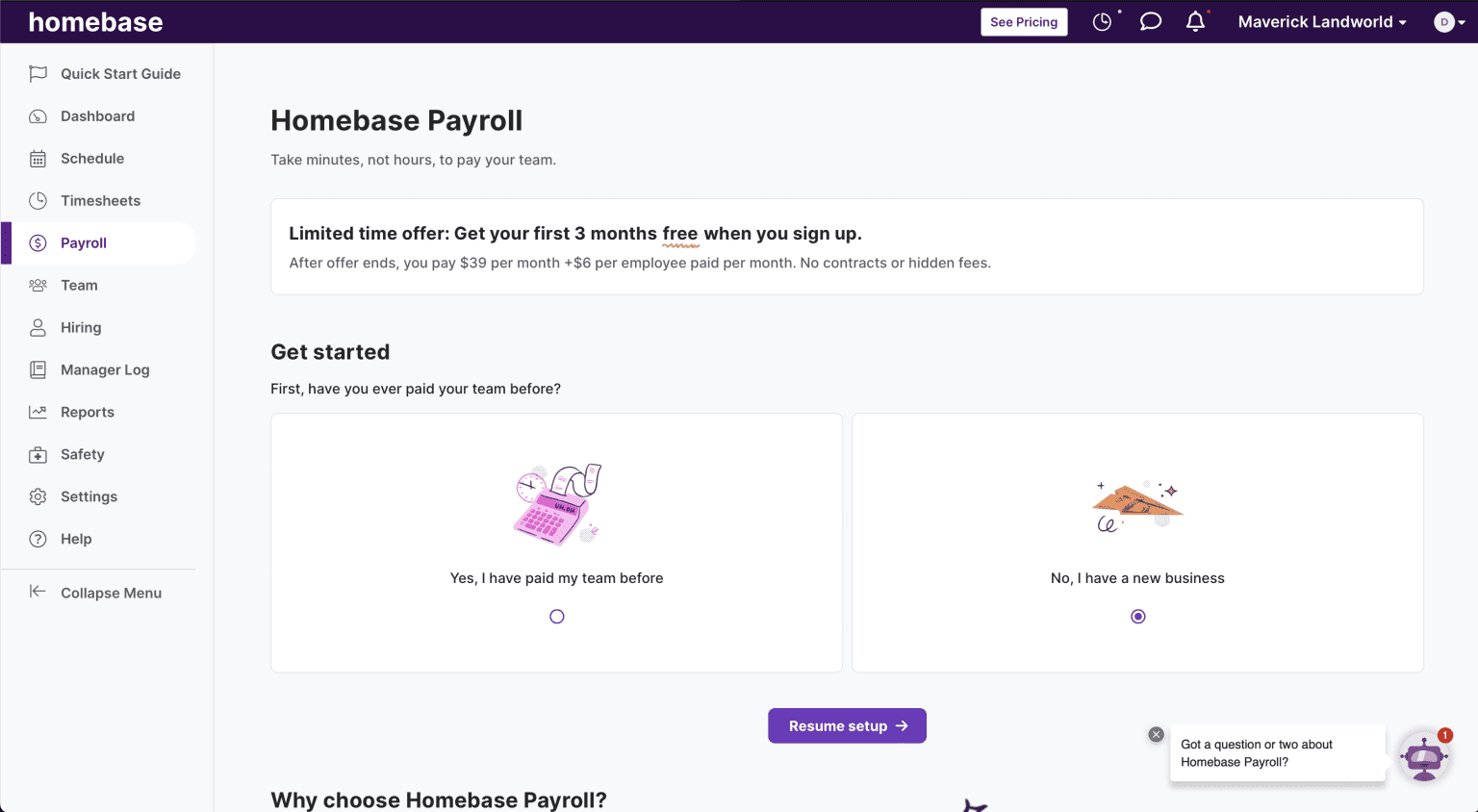Open the Reports chart icon
This screenshot has height=812, width=1478.
tap(38, 412)
